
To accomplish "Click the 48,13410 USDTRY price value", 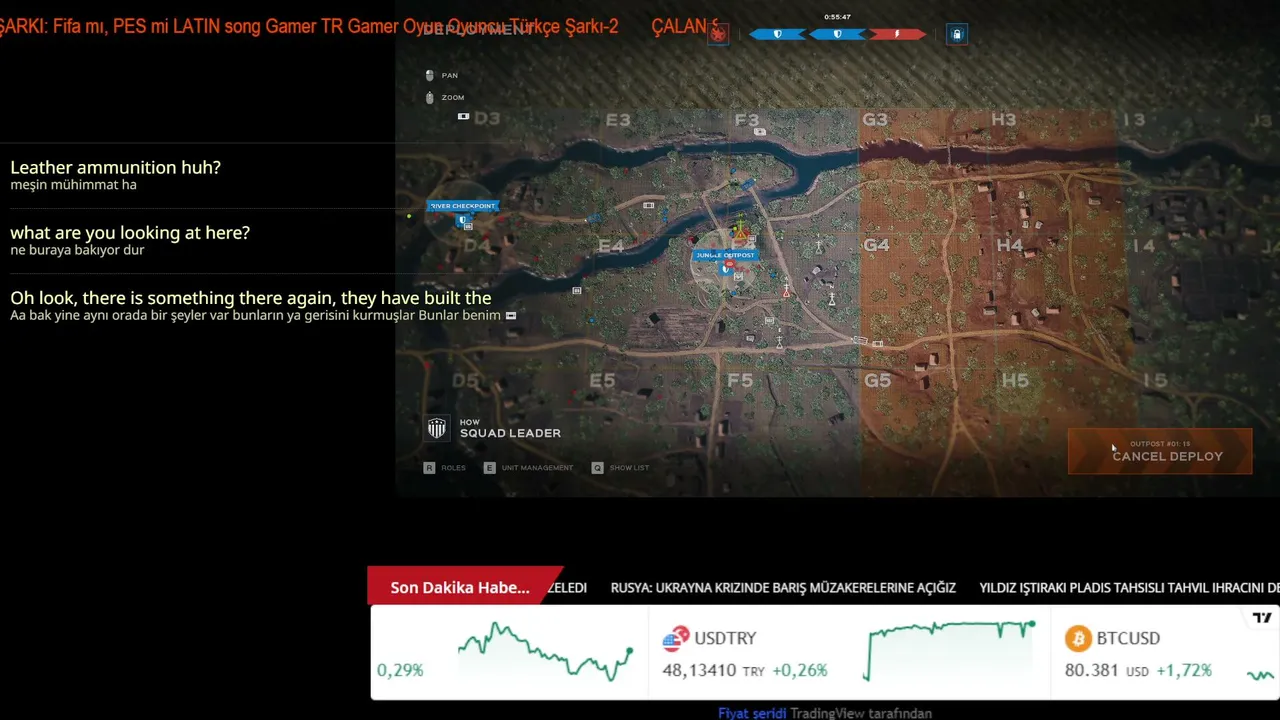I will coord(699,670).
